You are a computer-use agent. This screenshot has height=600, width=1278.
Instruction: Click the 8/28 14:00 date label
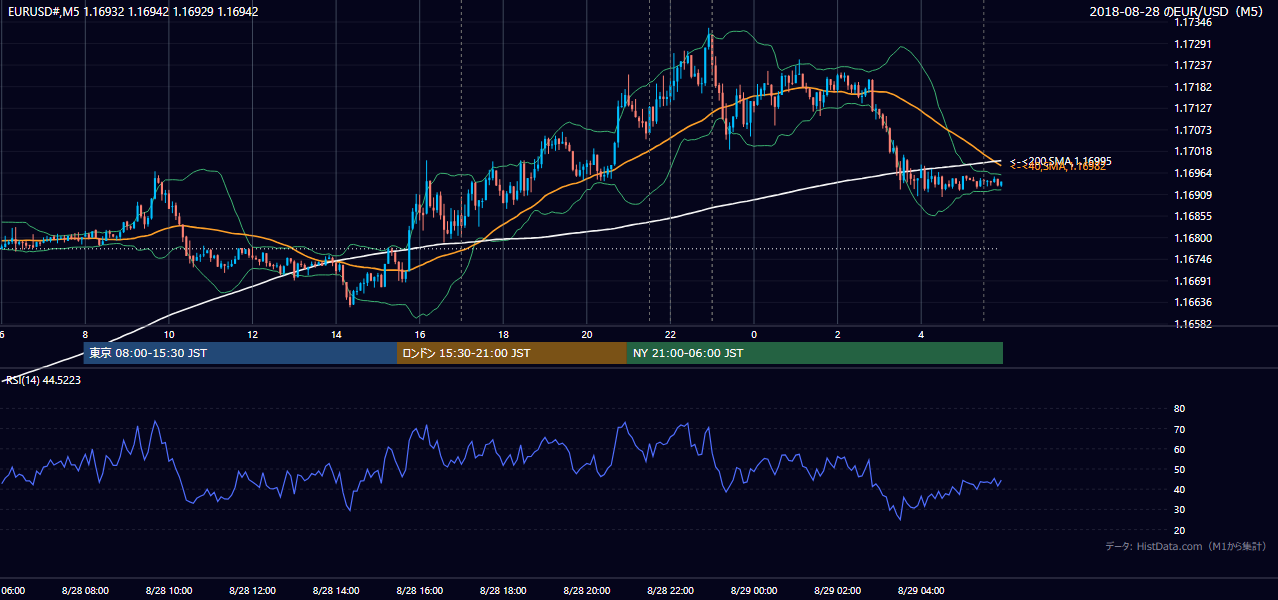coord(336,590)
